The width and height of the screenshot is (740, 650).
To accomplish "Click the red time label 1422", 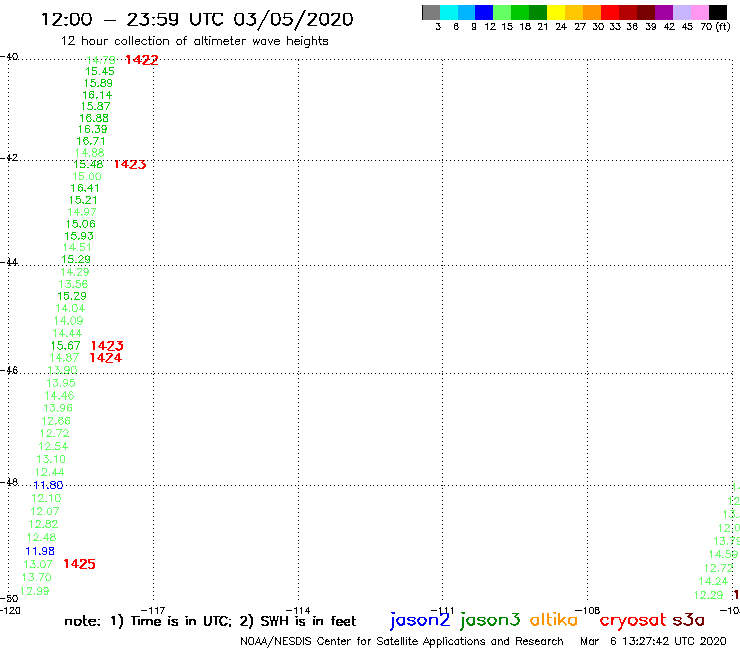I will point(142,60).
